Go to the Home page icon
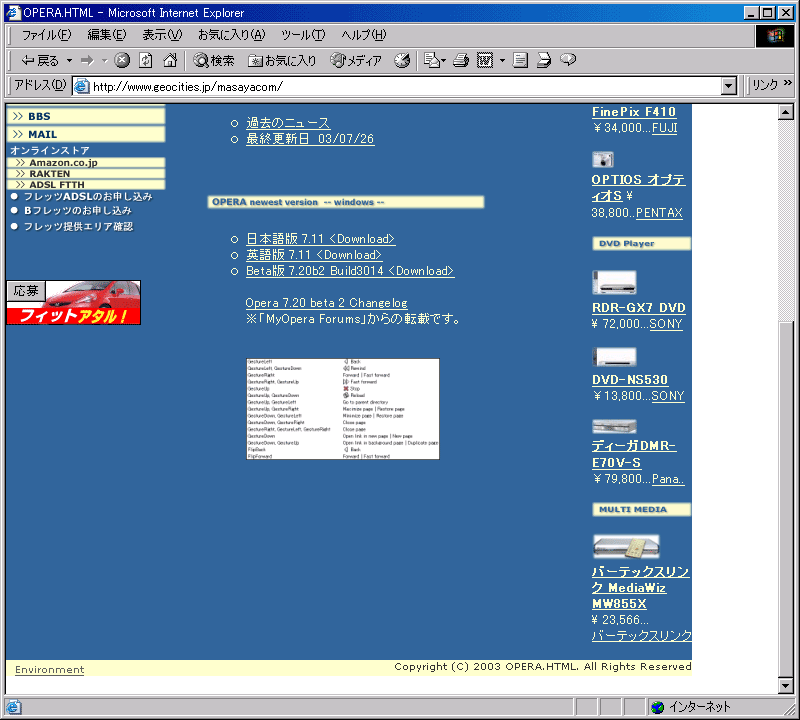800x720 pixels. 170,60
